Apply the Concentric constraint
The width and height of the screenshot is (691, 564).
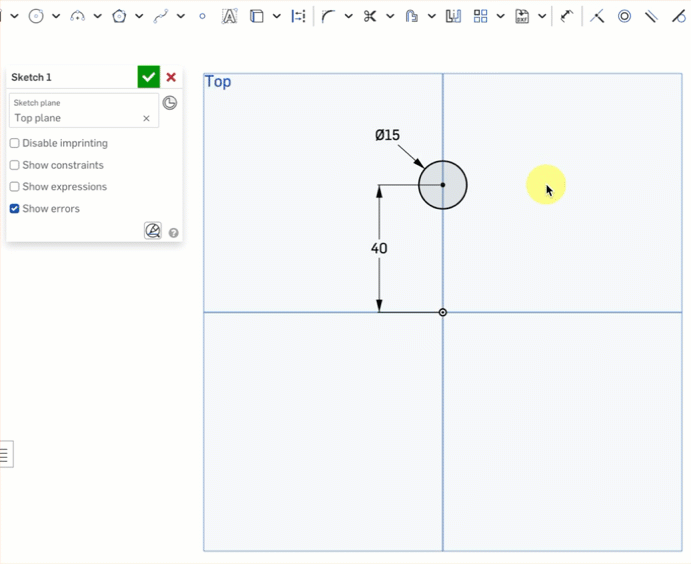pos(624,16)
